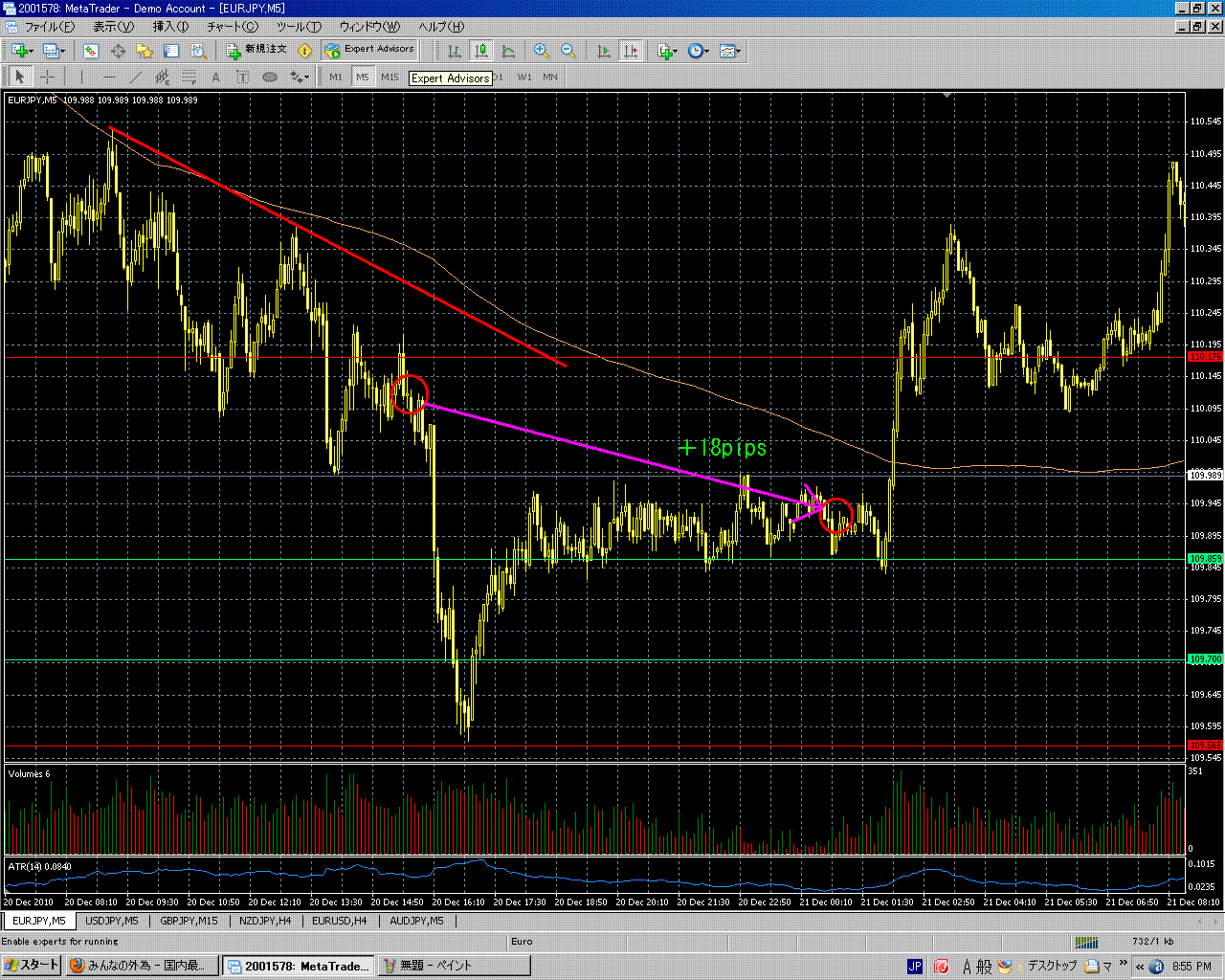Toggle the chart Auto Scroll button
The image size is (1225, 980).
604,51
